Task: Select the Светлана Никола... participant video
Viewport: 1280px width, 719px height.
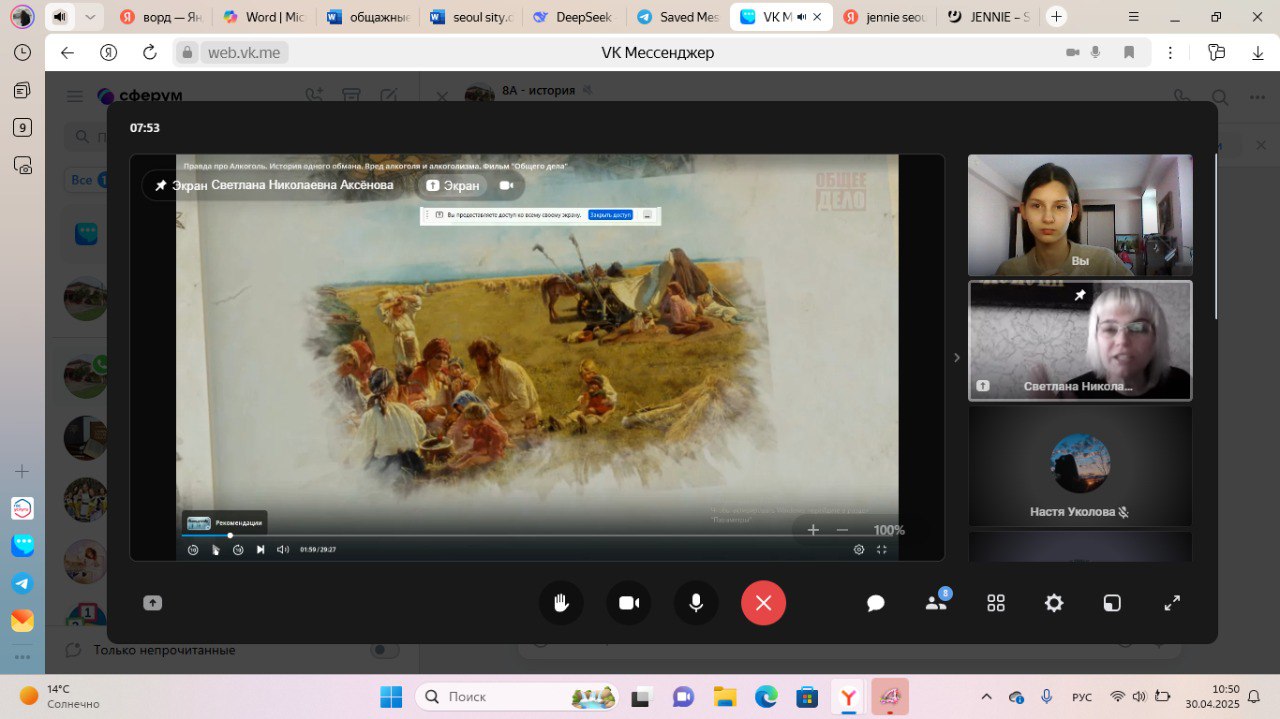Action: [1080, 340]
